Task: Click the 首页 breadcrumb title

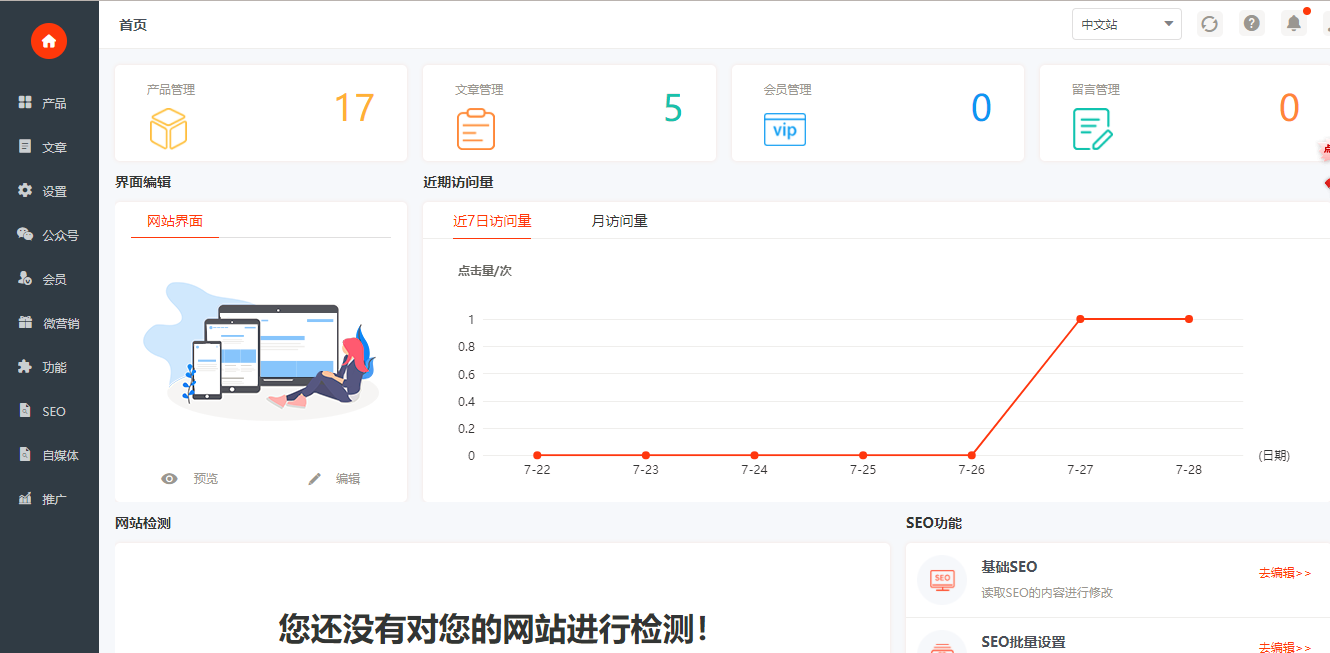Action: (x=133, y=25)
